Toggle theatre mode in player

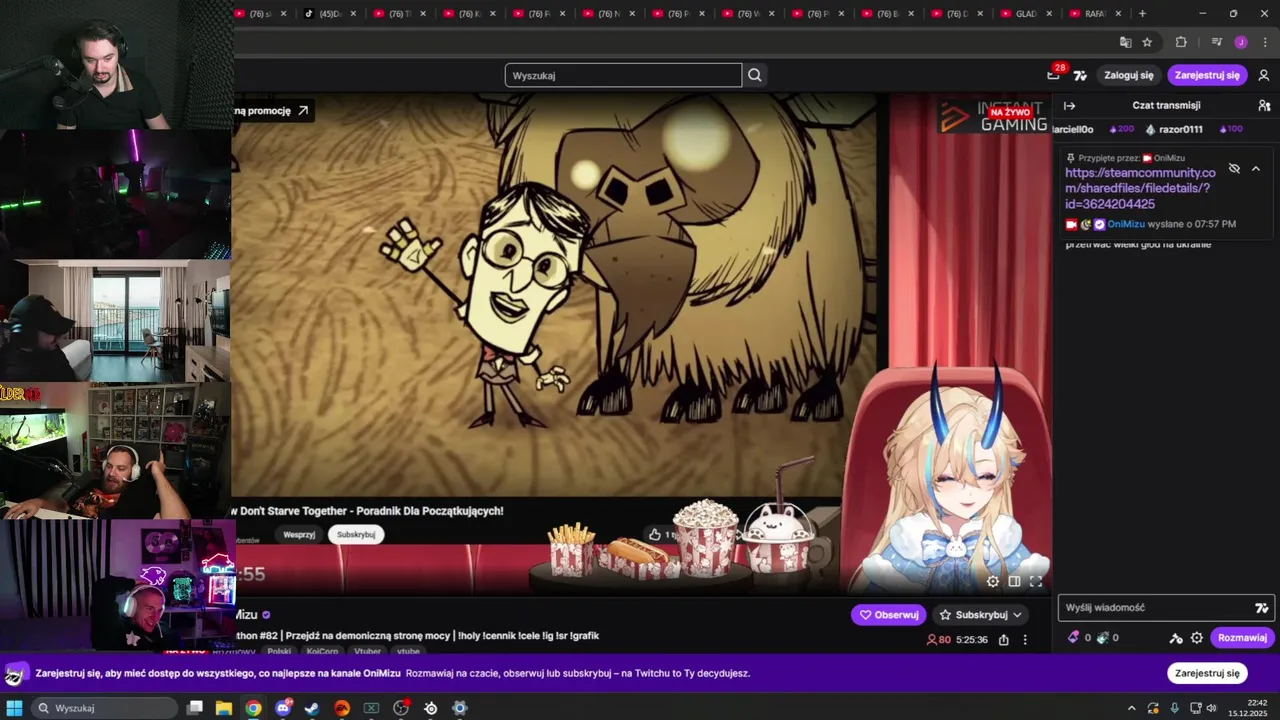[x=1014, y=581]
